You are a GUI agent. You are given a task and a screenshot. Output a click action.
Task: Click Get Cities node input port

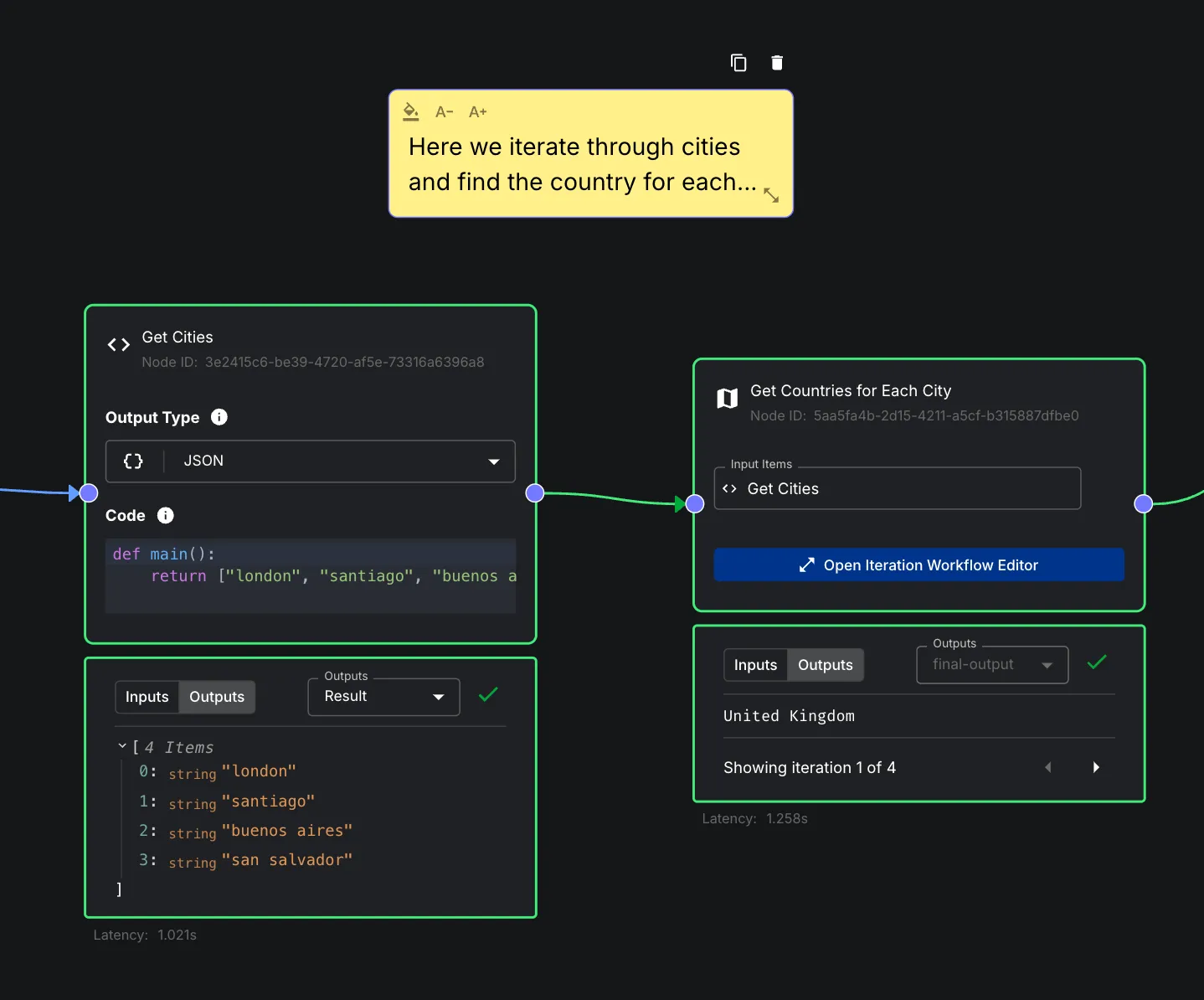(89, 493)
